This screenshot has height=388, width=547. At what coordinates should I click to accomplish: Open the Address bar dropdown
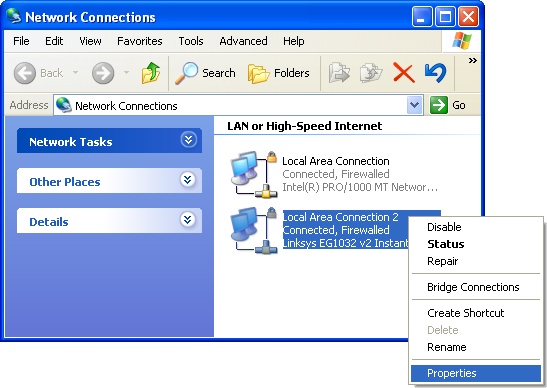coord(414,105)
